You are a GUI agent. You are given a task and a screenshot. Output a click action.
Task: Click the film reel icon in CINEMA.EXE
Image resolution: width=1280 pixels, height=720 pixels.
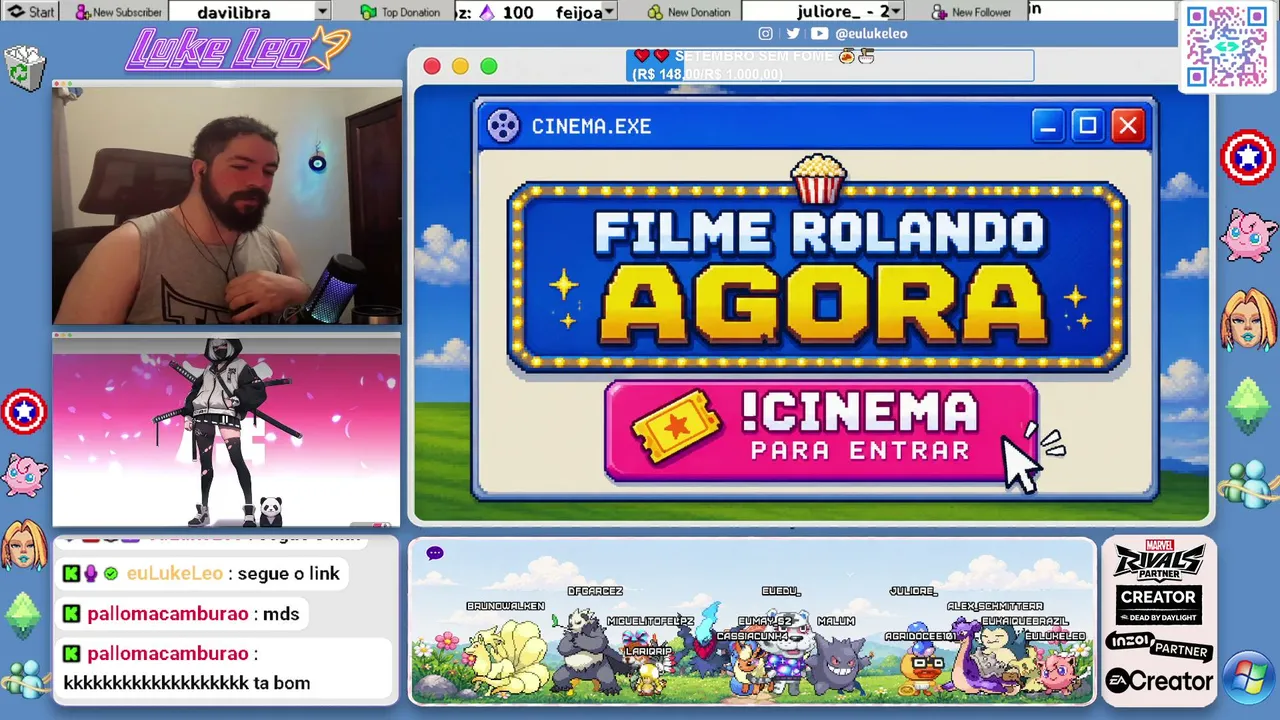tap(503, 126)
